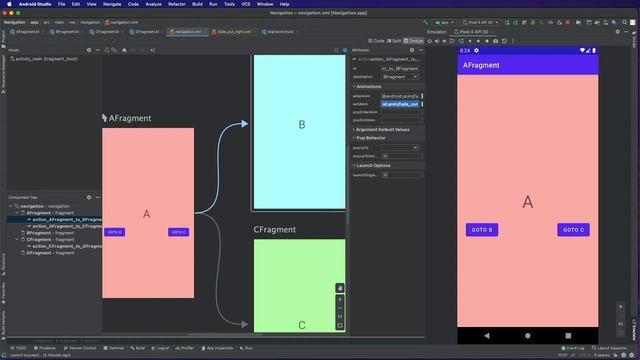Tap the Android home circle on emulator

coord(528,336)
